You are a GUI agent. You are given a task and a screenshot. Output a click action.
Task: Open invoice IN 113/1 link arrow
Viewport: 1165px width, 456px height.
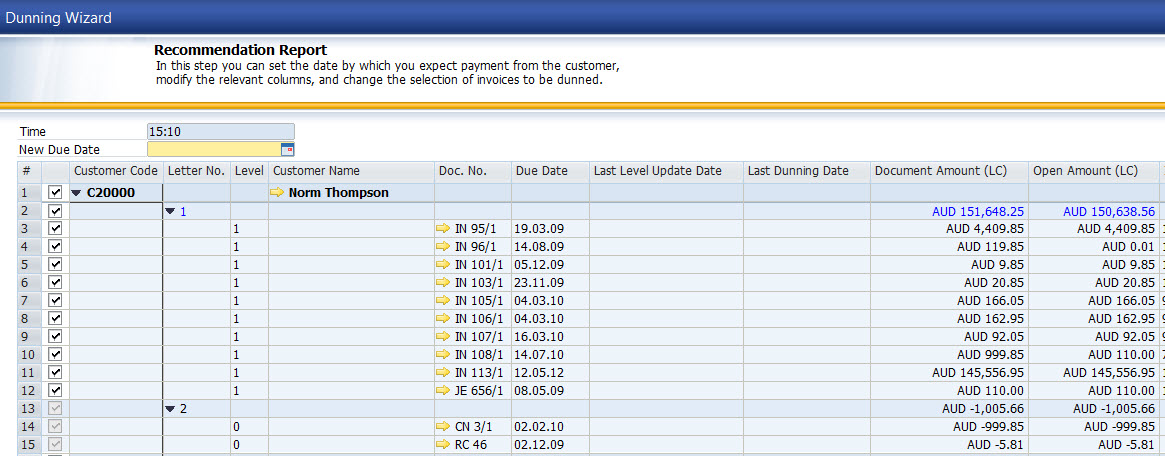[x=444, y=372]
